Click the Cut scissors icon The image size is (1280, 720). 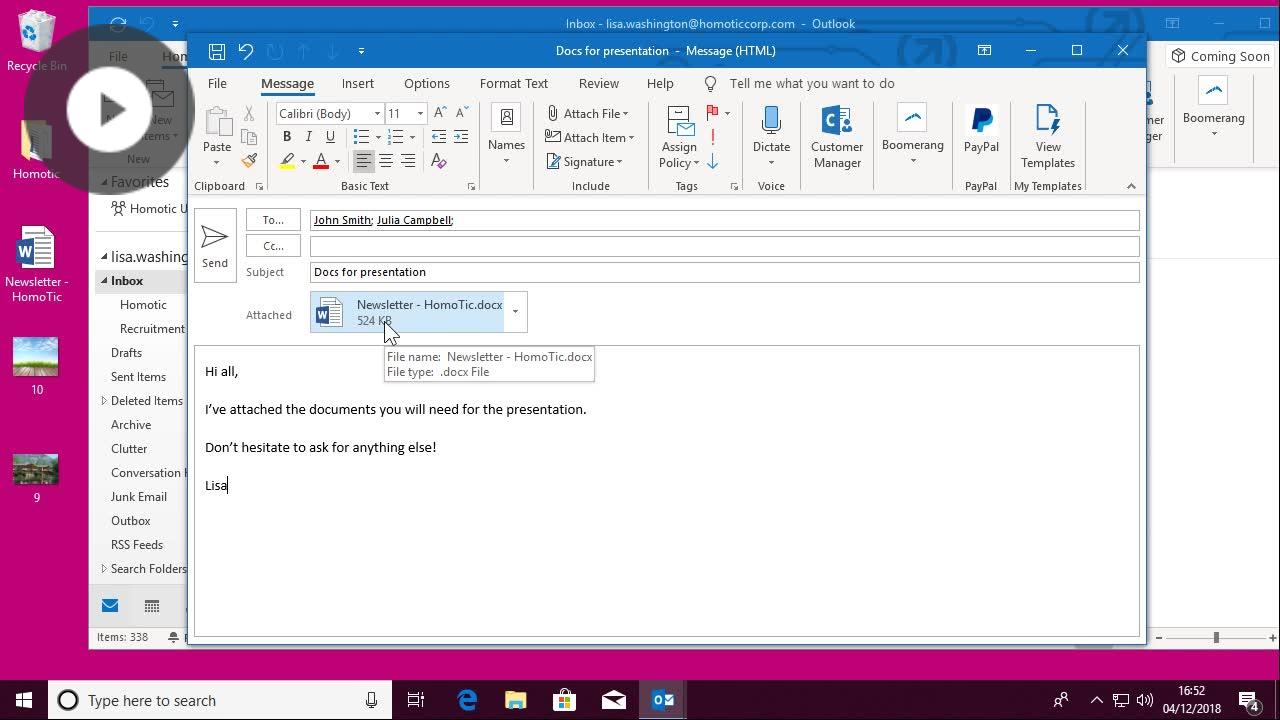tap(249, 114)
